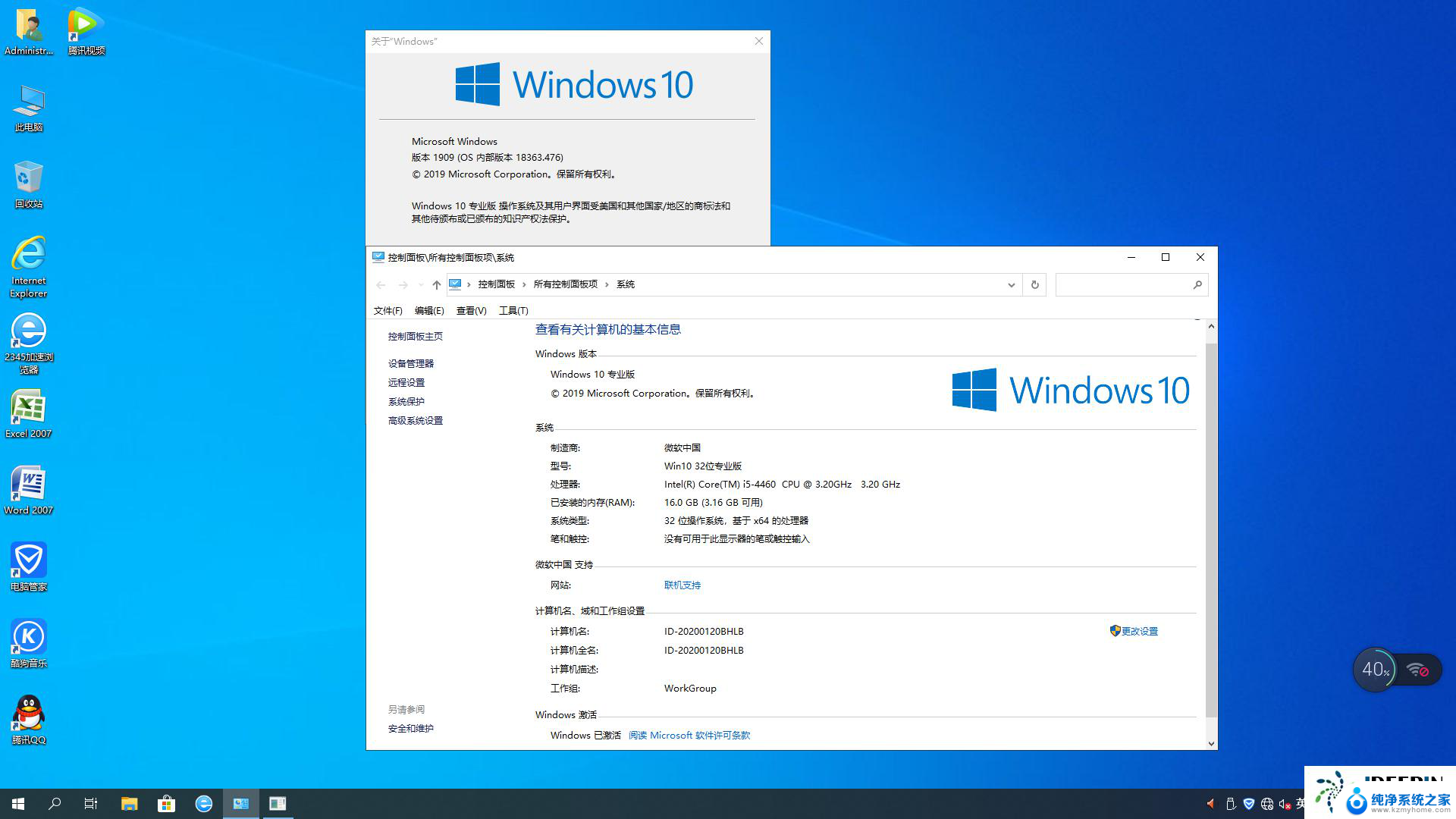
Task: Open the Word 2007 desktop shortcut
Action: (29, 491)
